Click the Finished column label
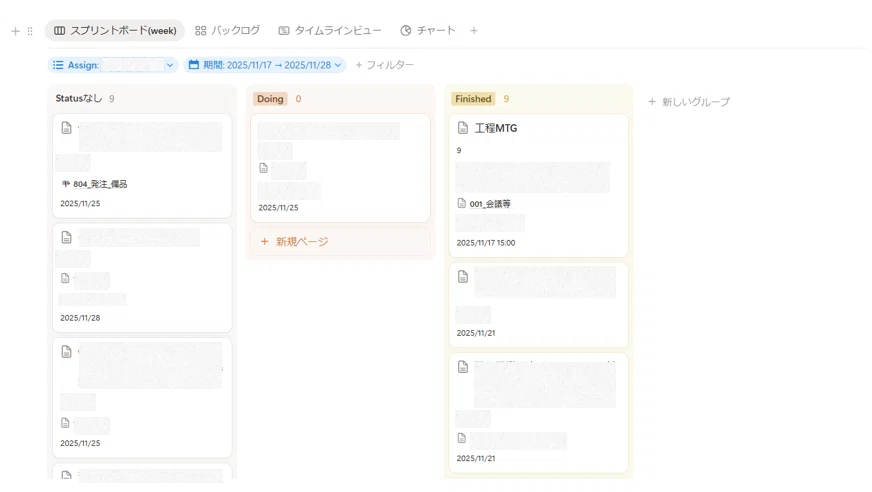The image size is (872, 492). [x=473, y=99]
